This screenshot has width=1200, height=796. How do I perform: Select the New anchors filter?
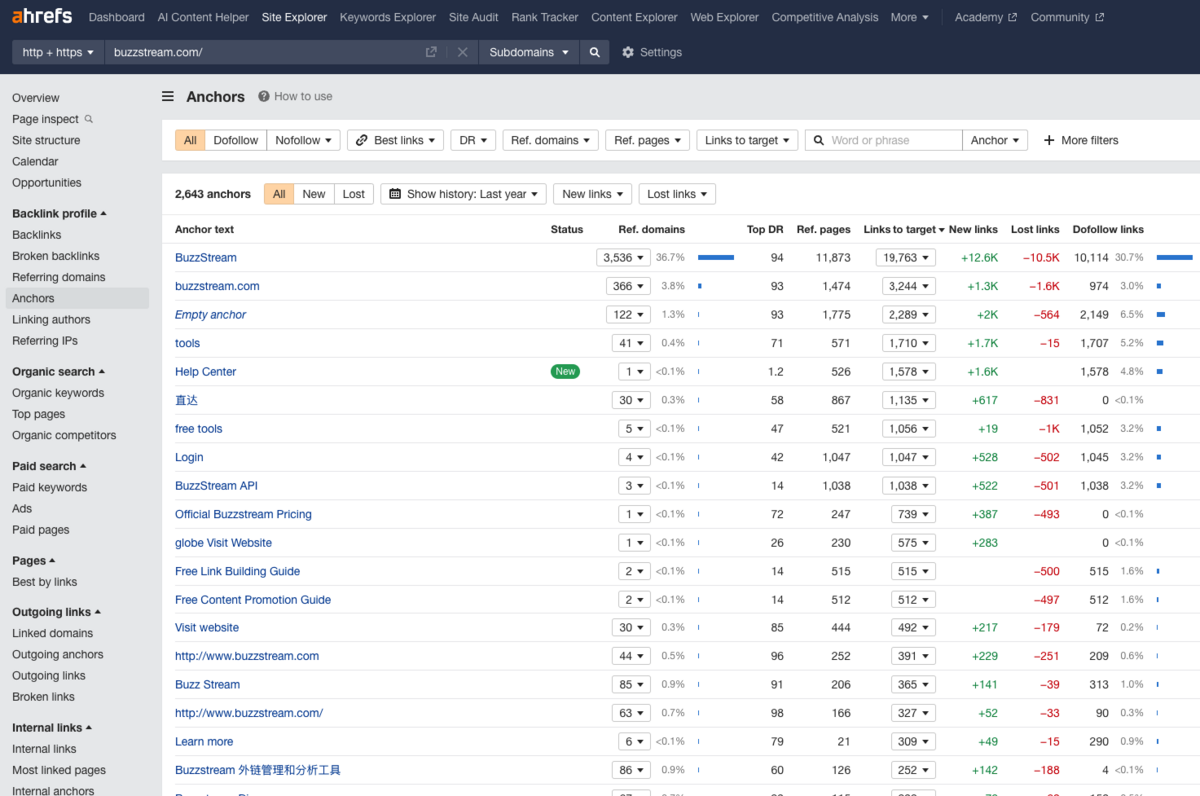tap(314, 193)
